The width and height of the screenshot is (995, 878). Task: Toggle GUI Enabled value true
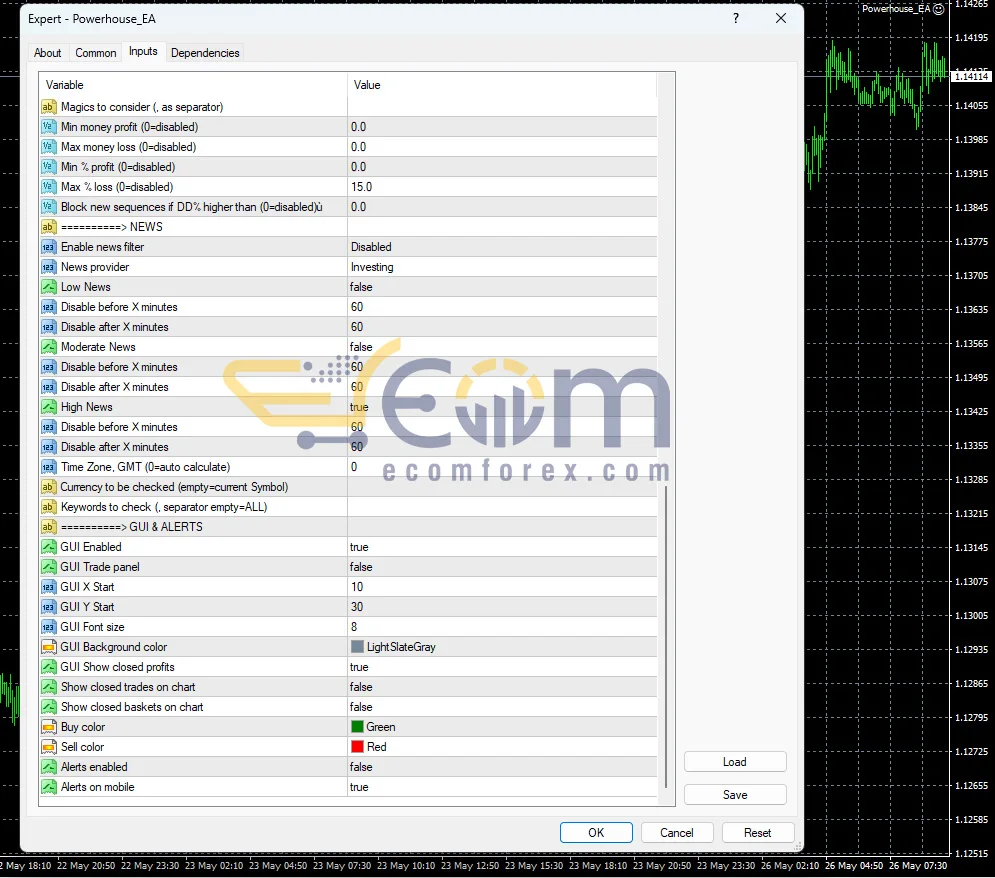pos(502,547)
